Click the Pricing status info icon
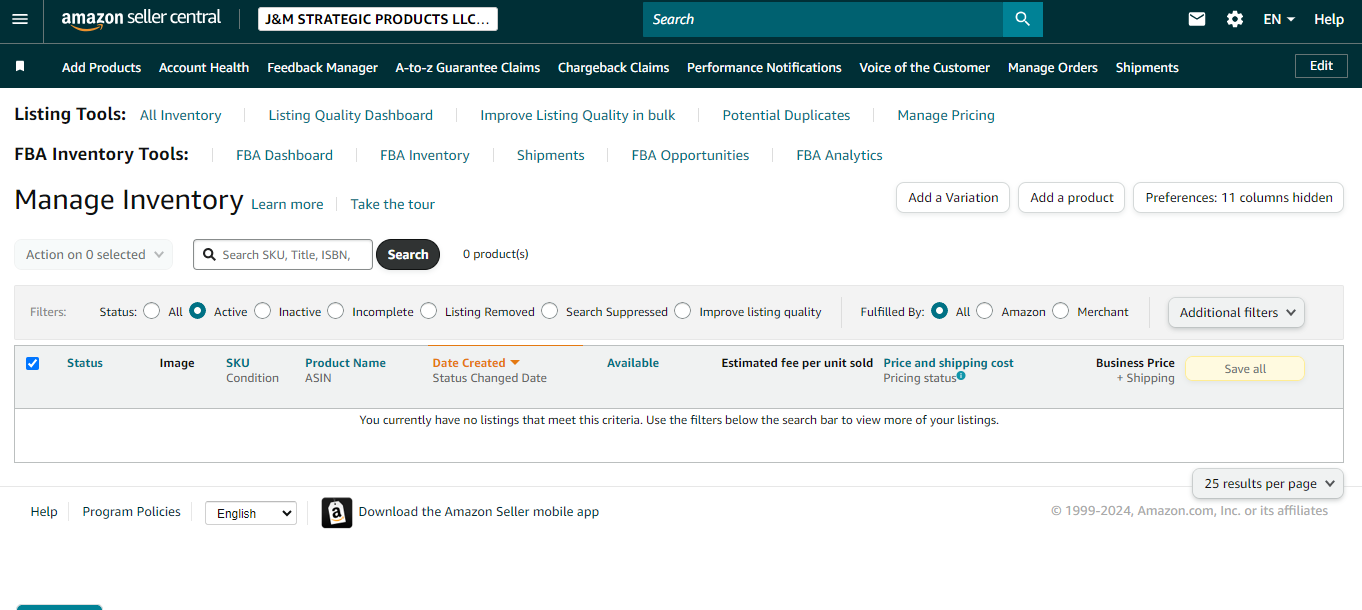Viewport: 1362px width, 610px height. (961, 376)
